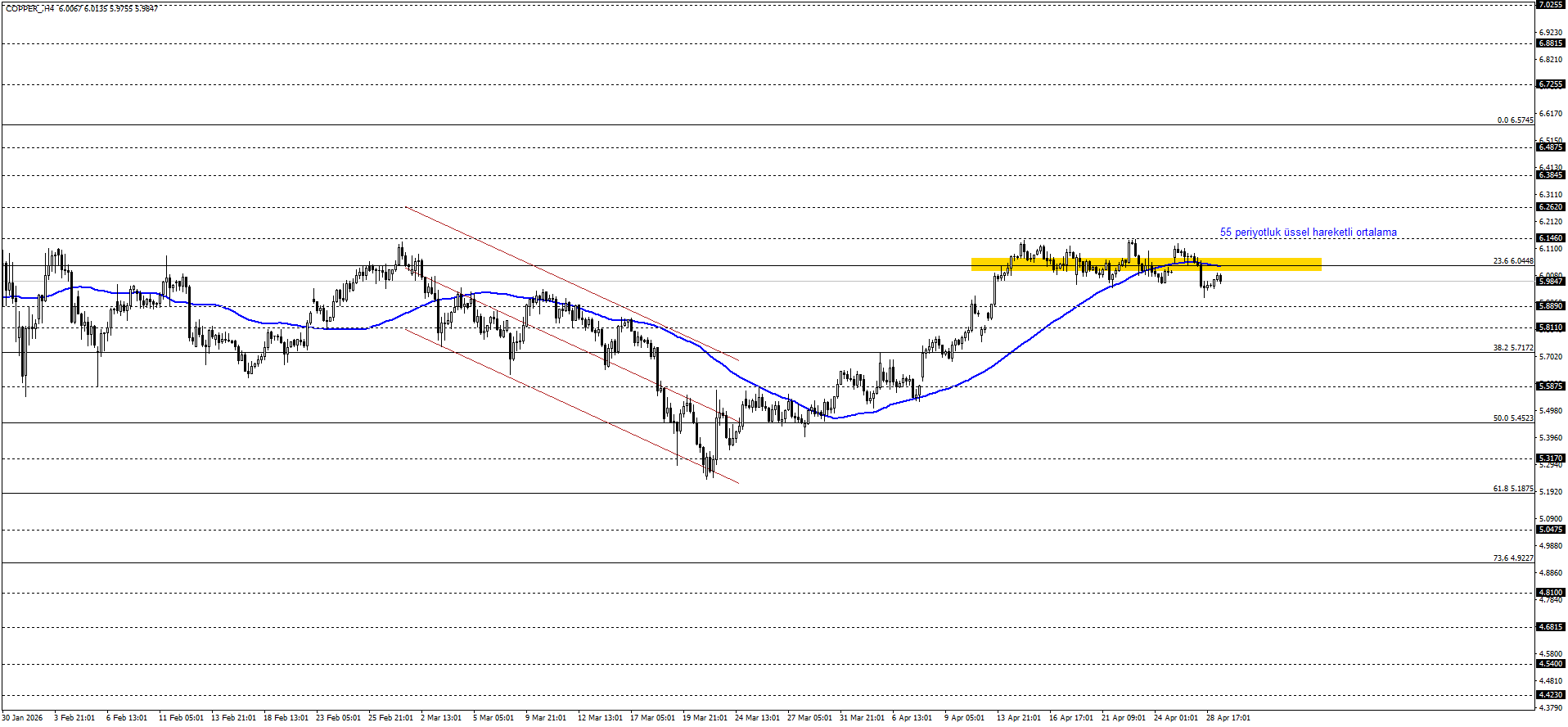This screenshot has width=1568, height=727.
Task: Click the 19 Mar 21:01 time axis label
Action: (704, 718)
